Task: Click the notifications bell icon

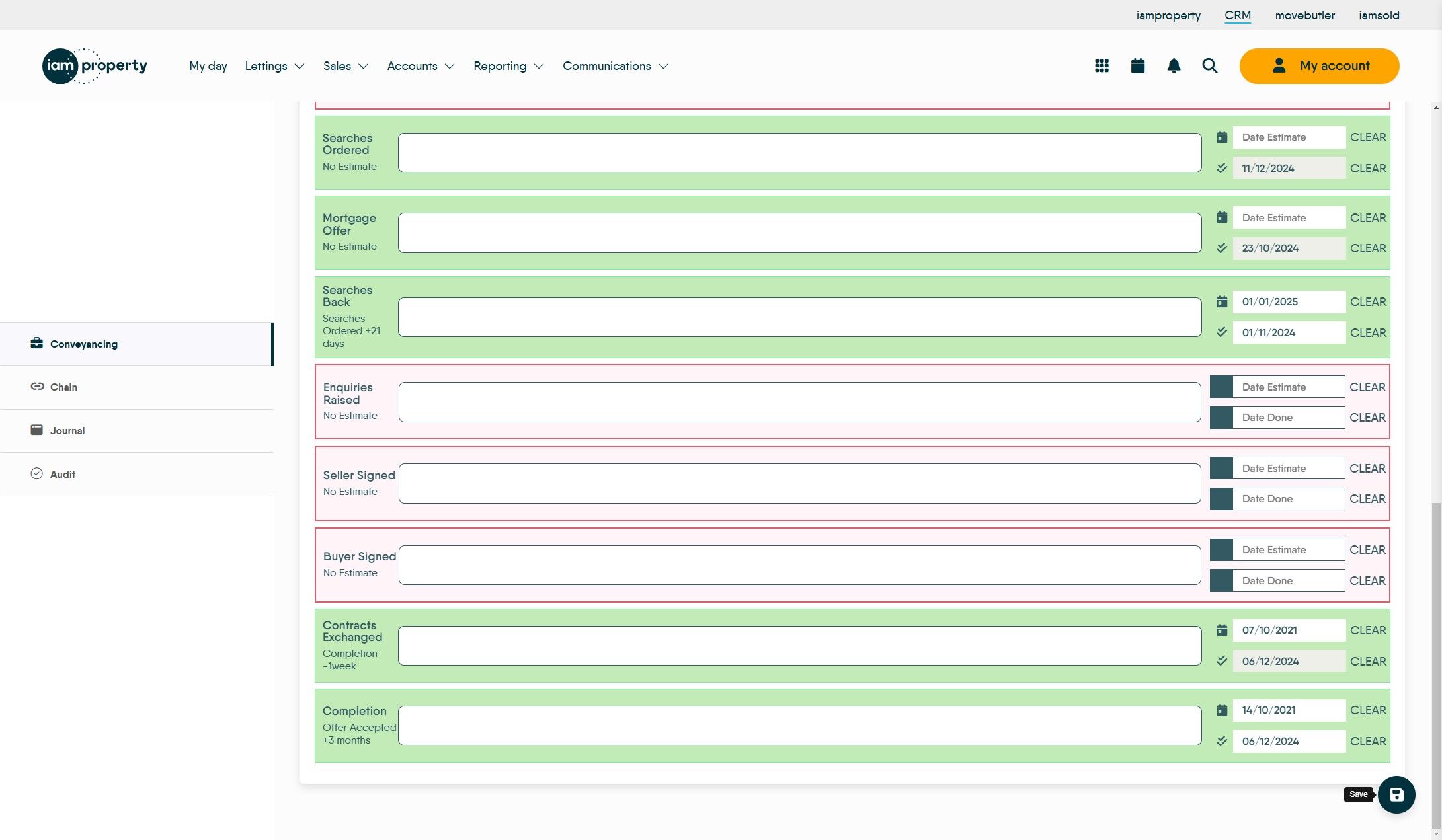Action: (x=1174, y=66)
